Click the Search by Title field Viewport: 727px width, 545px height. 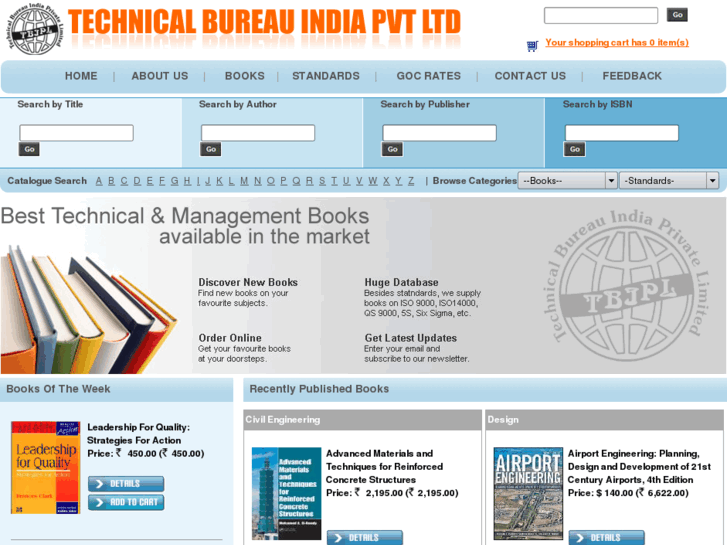pos(77,133)
